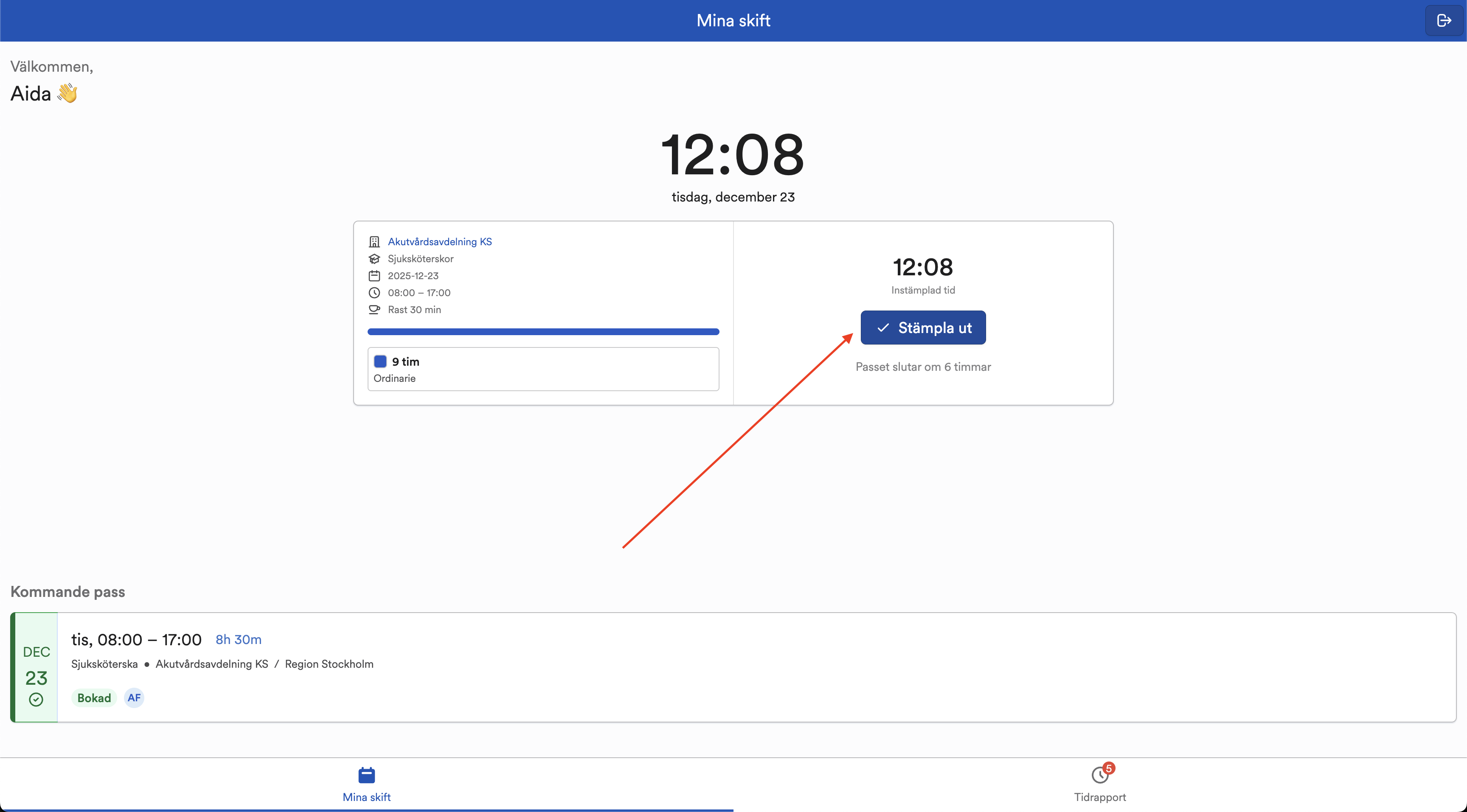
Task: Click the blue Ordinarie color square
Action: [380, 361]
